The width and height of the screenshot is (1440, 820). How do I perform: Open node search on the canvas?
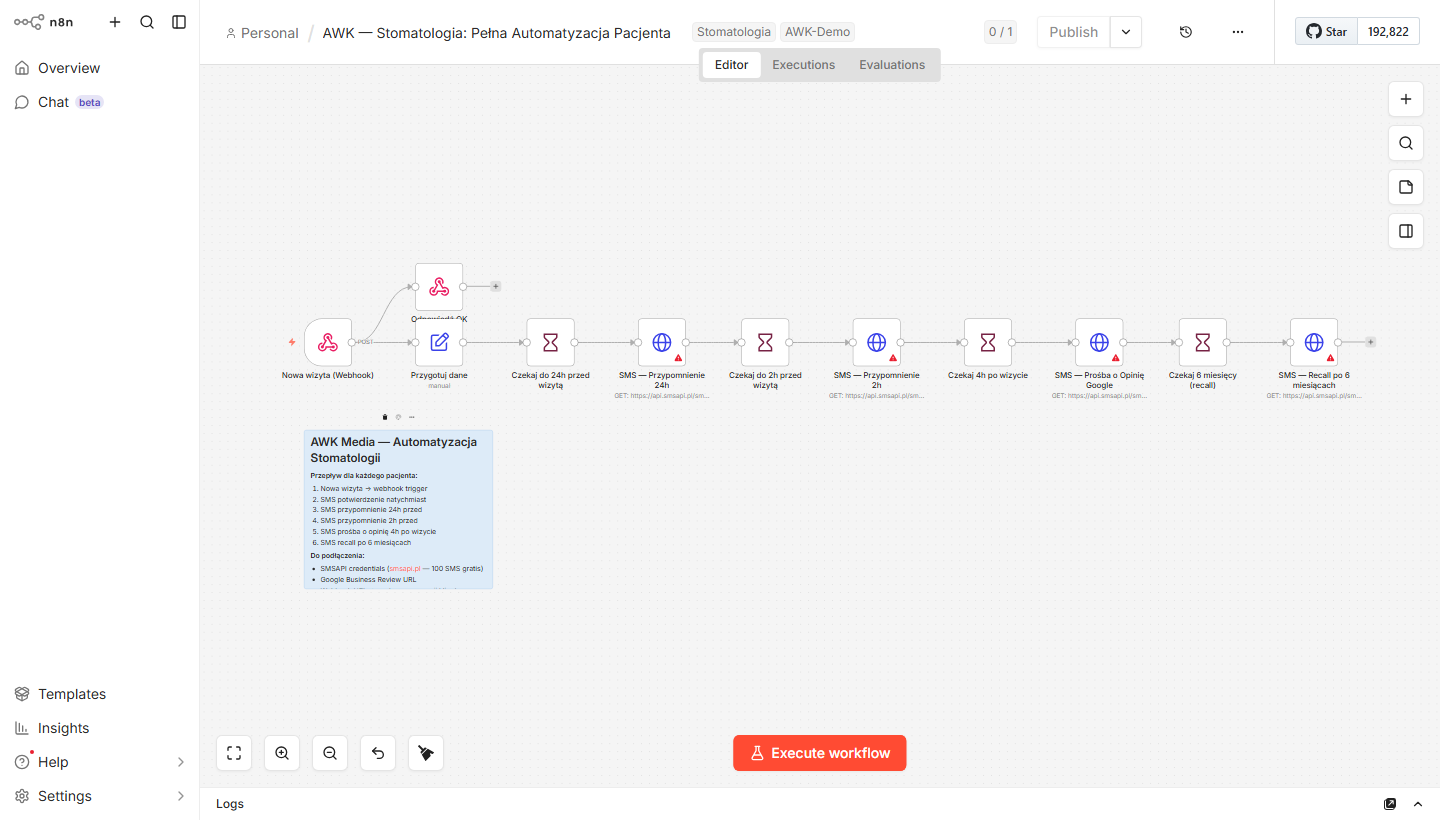(1406, 143)
